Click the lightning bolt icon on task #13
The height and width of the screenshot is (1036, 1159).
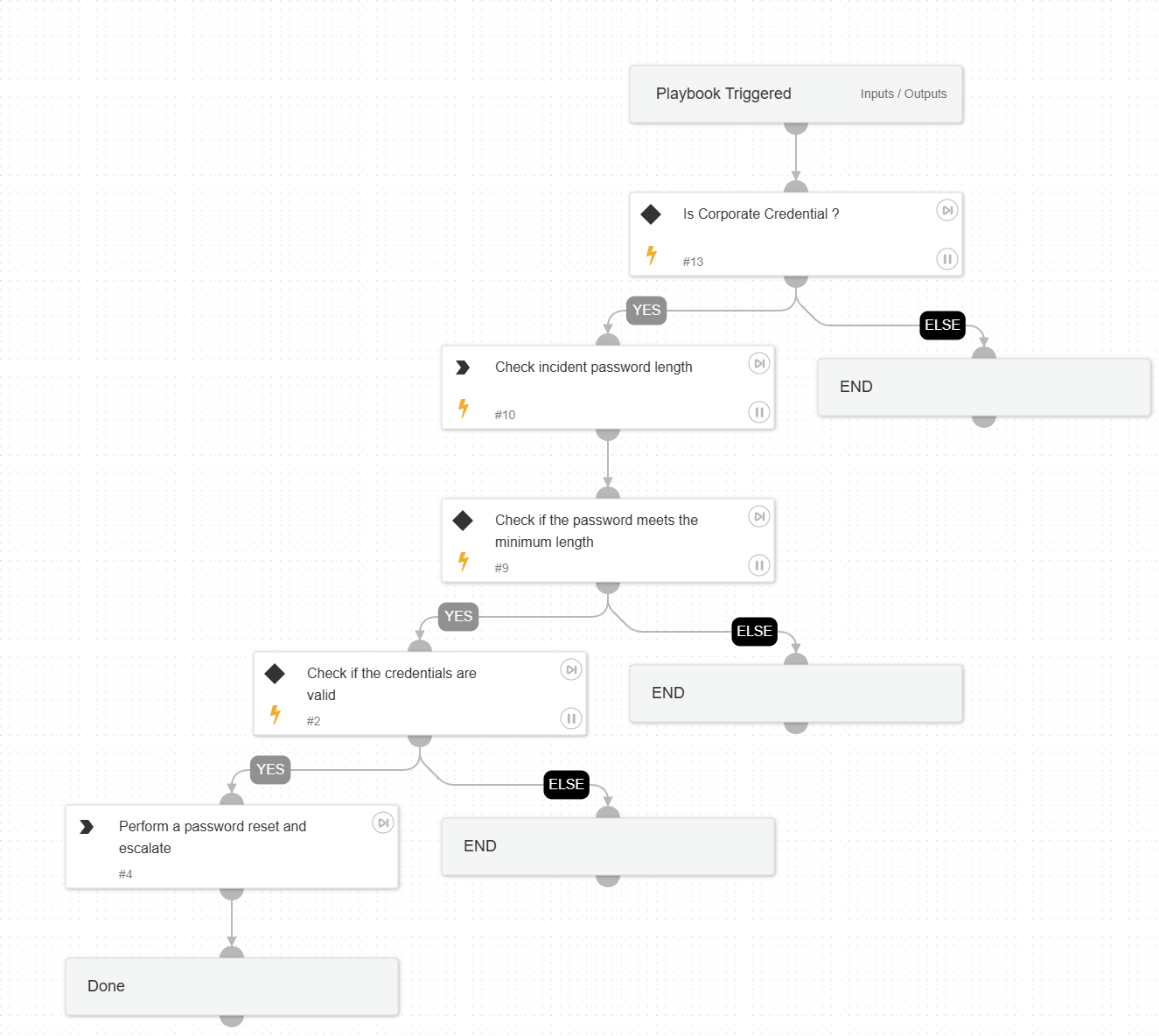tap(652, 255)
